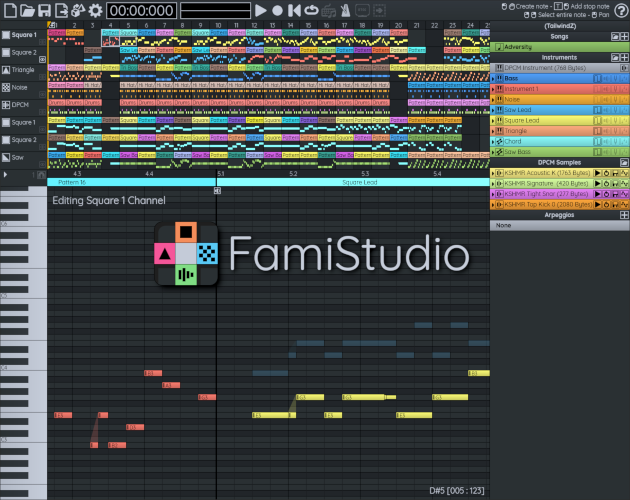630x500 pixels.
Task: Toggle the NTSC/PAL machine icon
Action: click(x=362, y=10)
